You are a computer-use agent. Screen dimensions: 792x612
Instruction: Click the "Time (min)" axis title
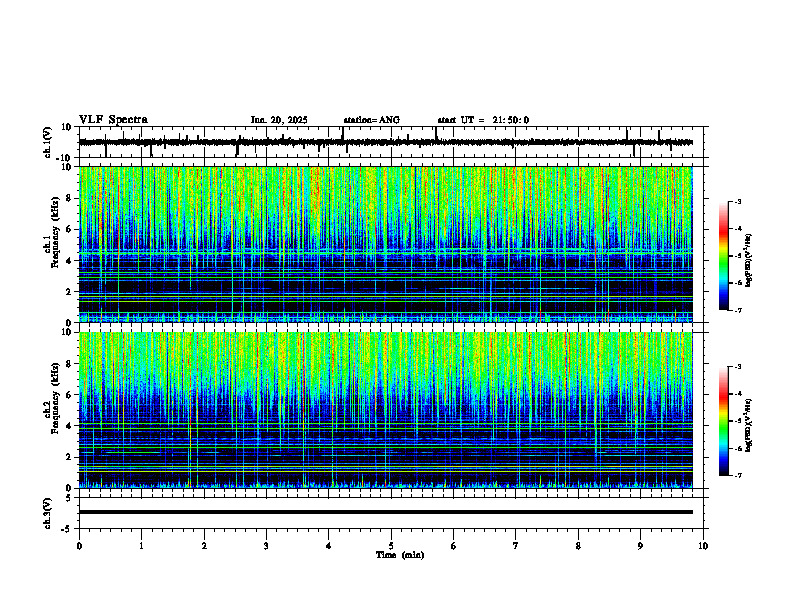point(400,555)
